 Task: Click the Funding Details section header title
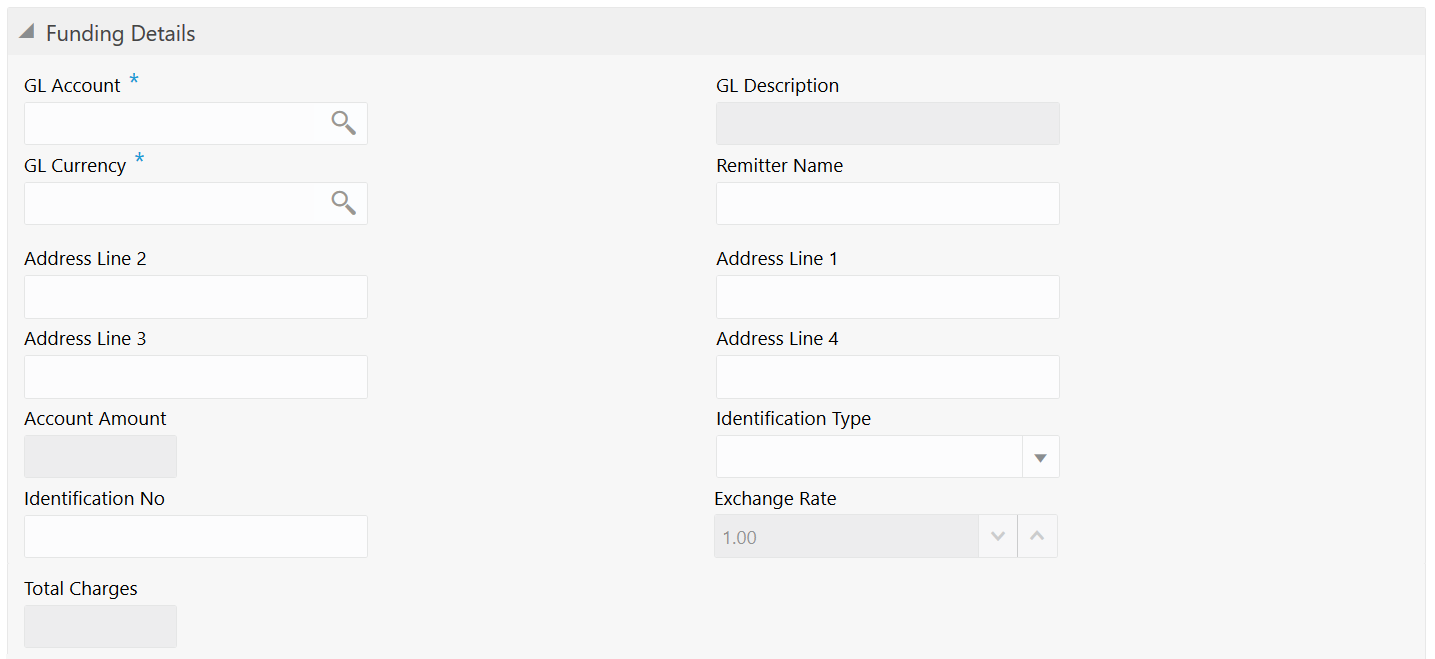point(121,33)
